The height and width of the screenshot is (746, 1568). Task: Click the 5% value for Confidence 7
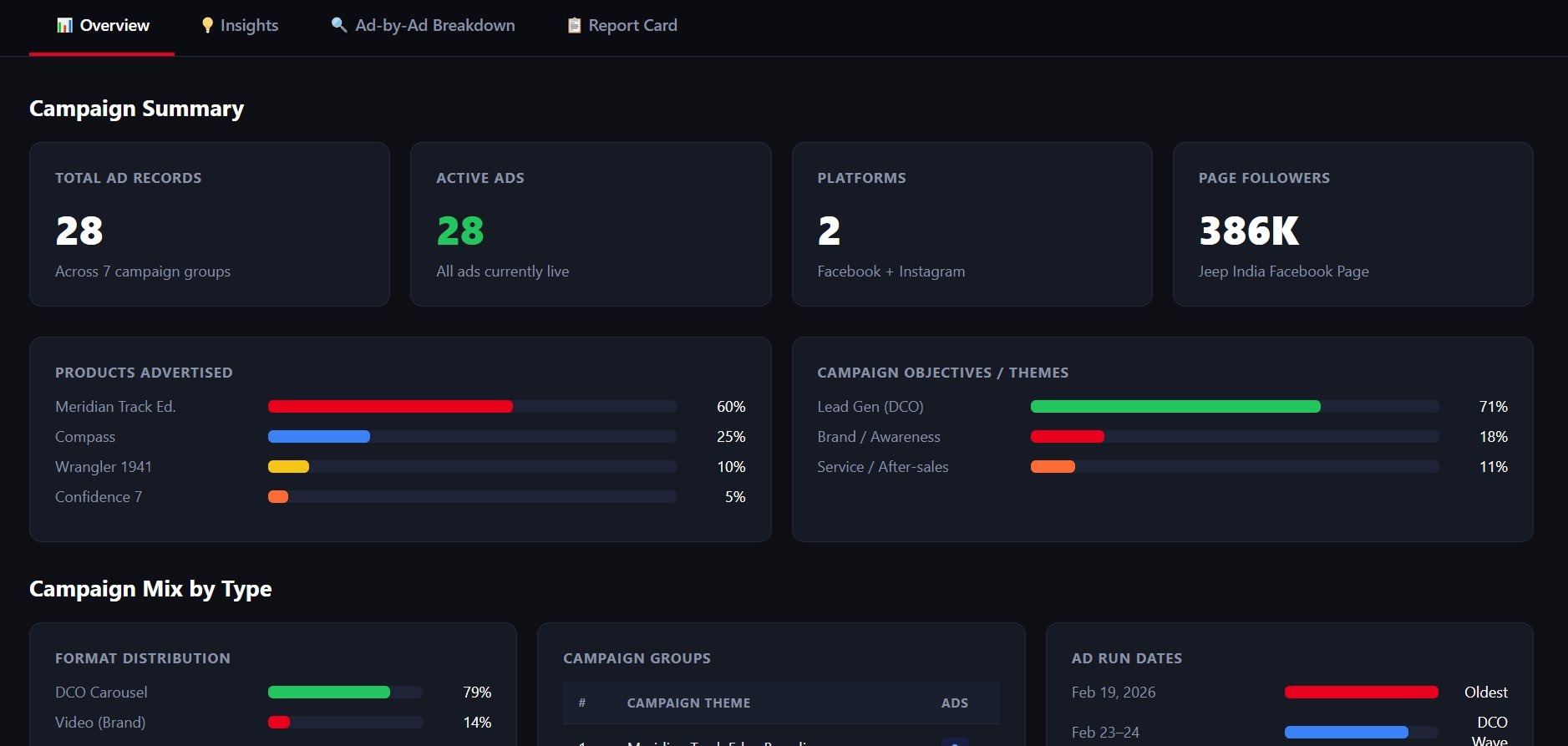[735, 497]
